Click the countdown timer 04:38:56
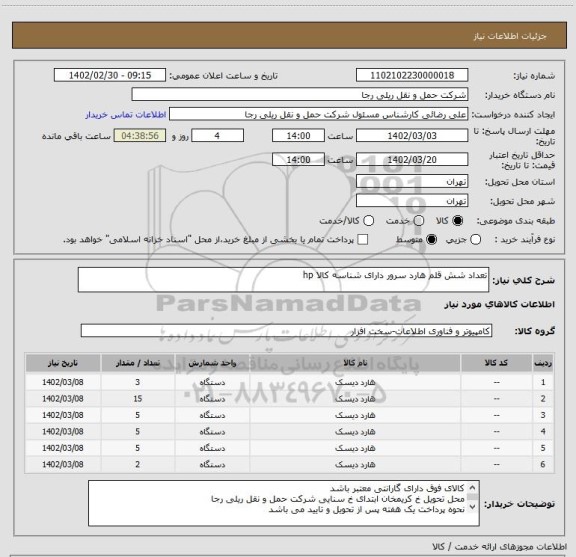Viewport: 576px width, 557px height. 140,136
